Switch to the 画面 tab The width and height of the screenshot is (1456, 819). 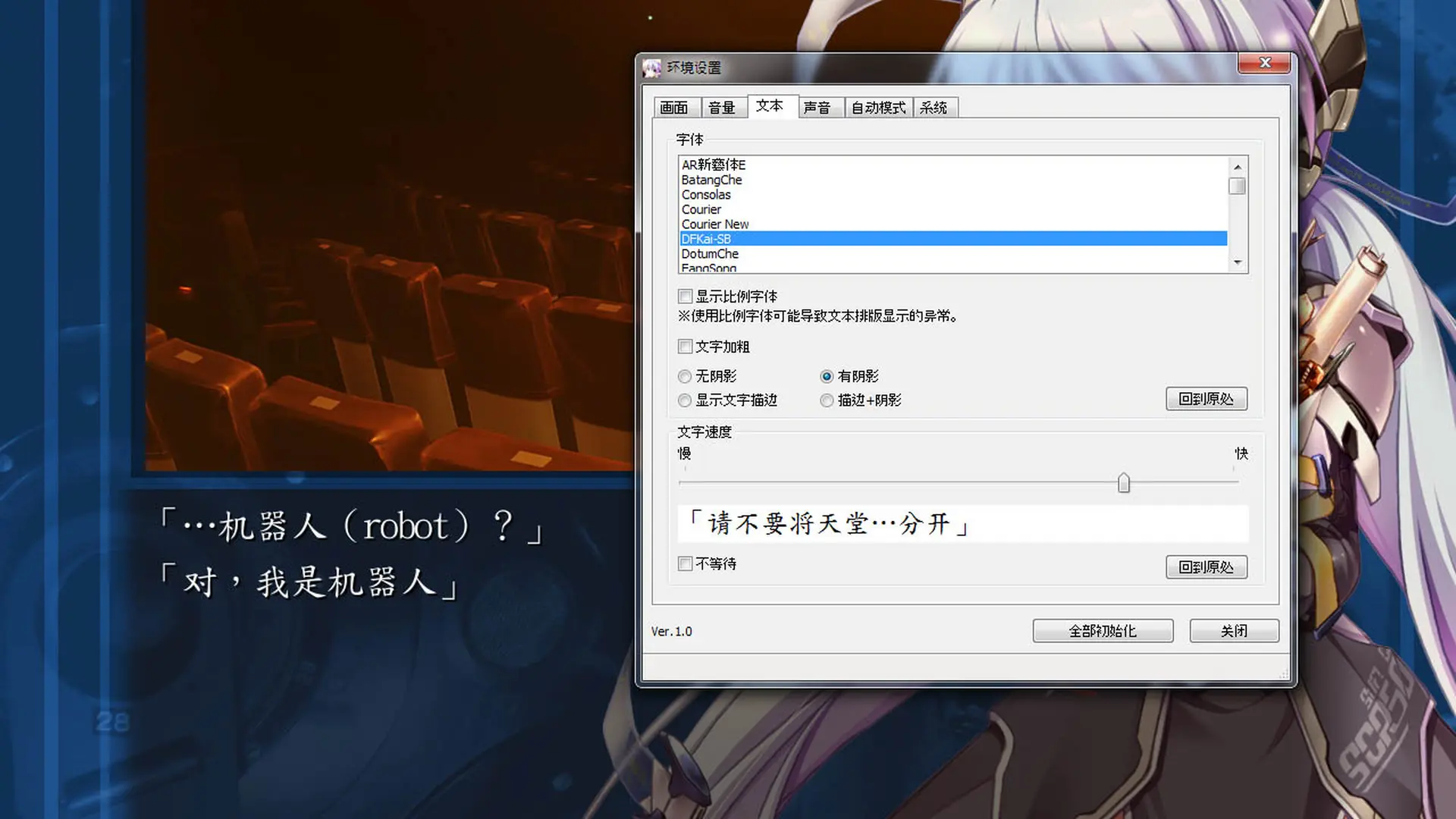(675, 108)
